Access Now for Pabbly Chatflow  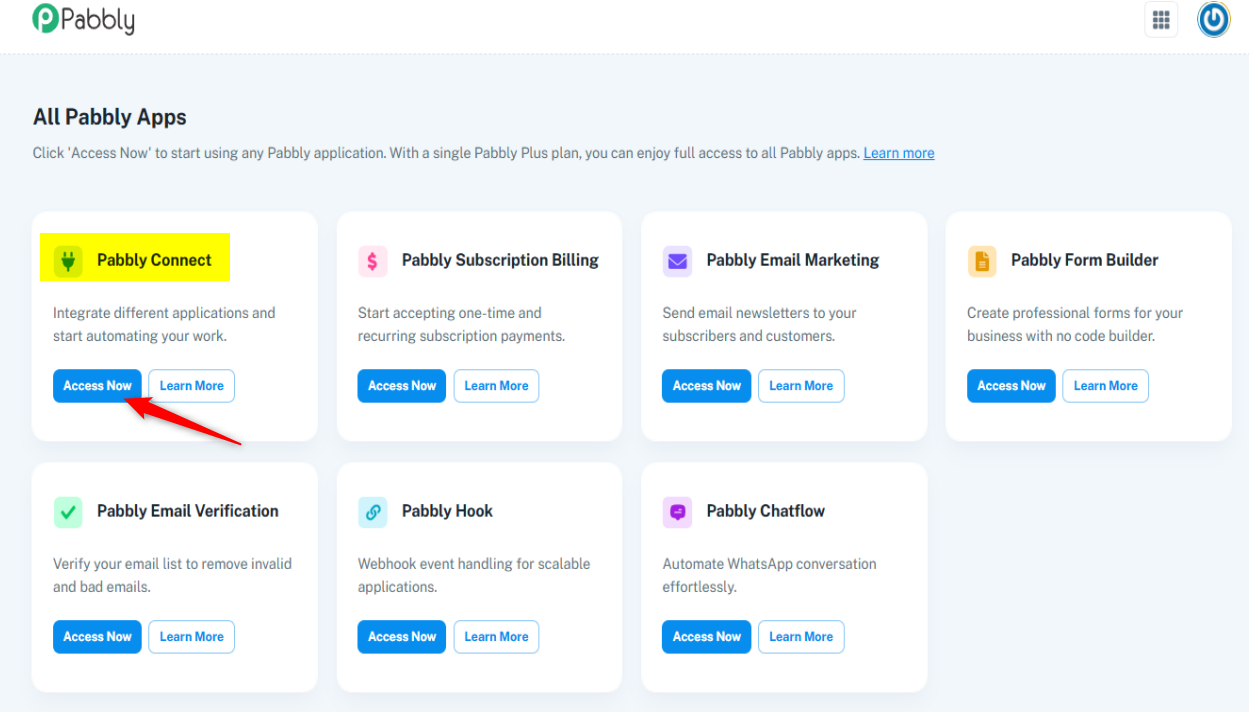[x=706, y=637]
